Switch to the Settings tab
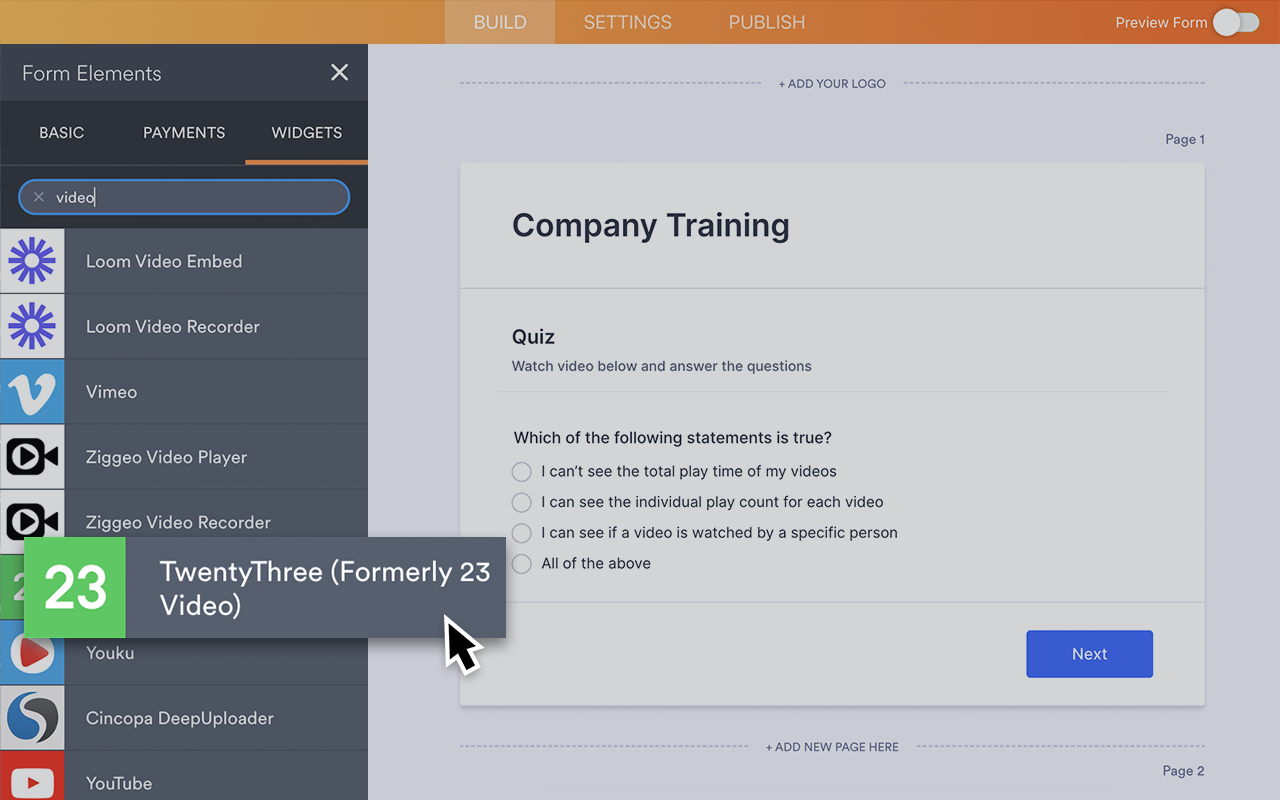 [627, 22]
